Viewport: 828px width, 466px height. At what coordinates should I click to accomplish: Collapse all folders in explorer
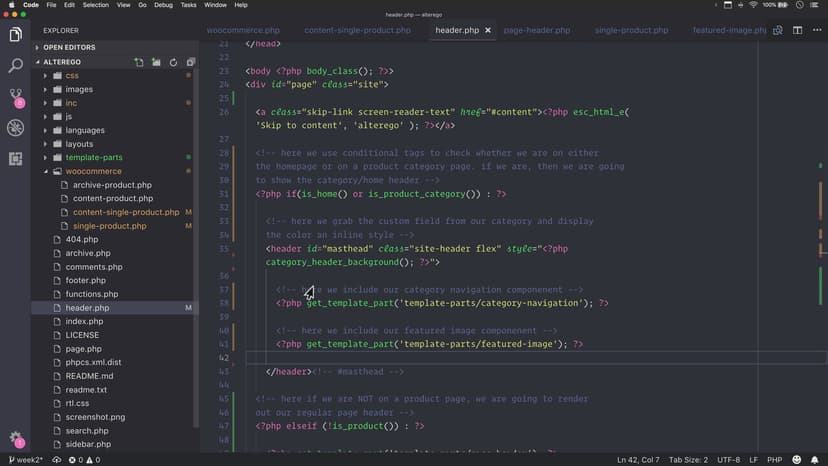point(189,62)
